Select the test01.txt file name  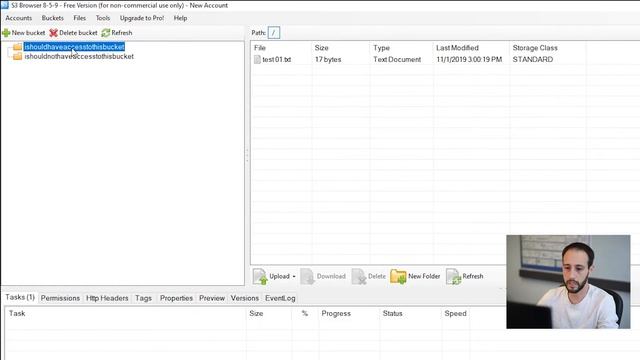[x=277, y=60]
